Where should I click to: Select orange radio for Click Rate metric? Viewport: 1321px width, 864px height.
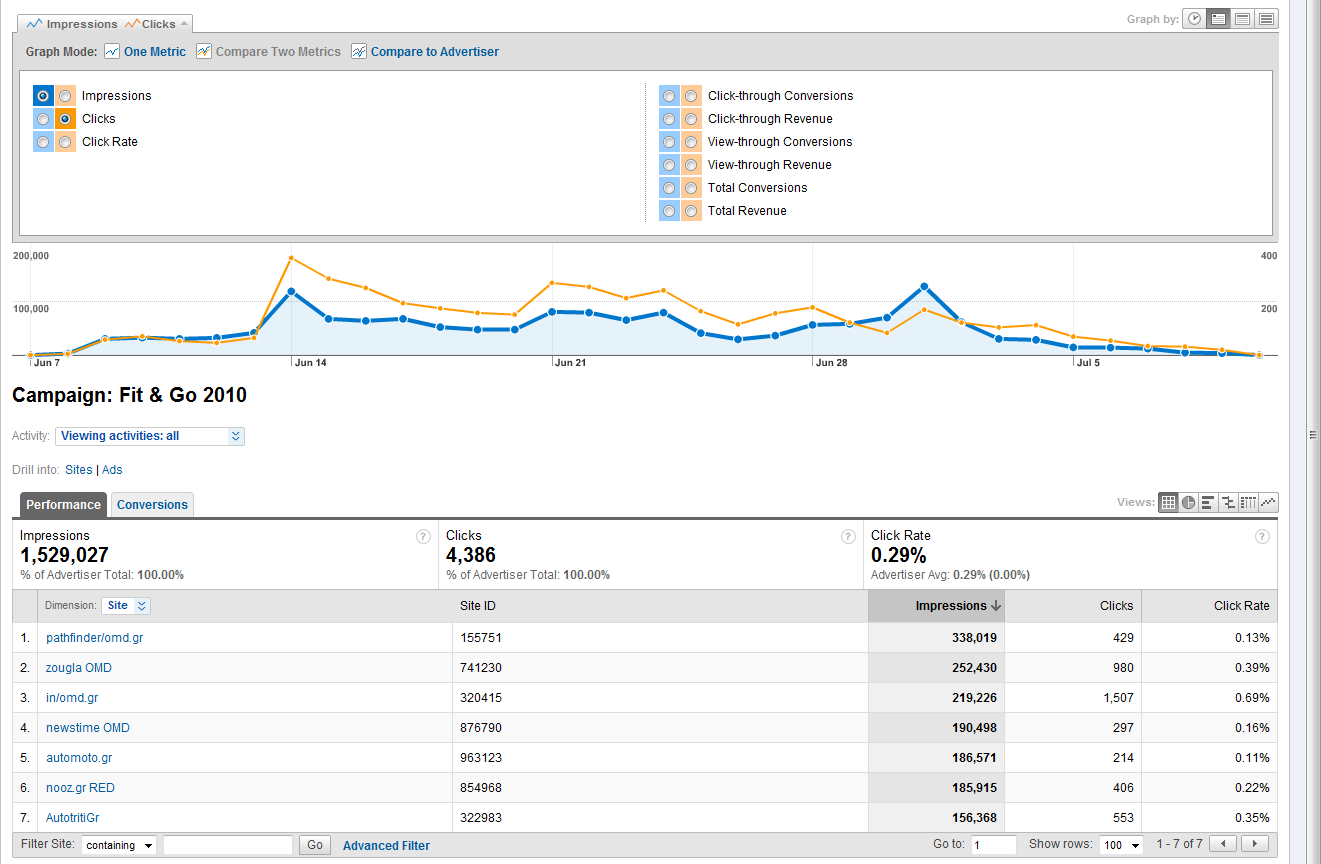point(65,142)
